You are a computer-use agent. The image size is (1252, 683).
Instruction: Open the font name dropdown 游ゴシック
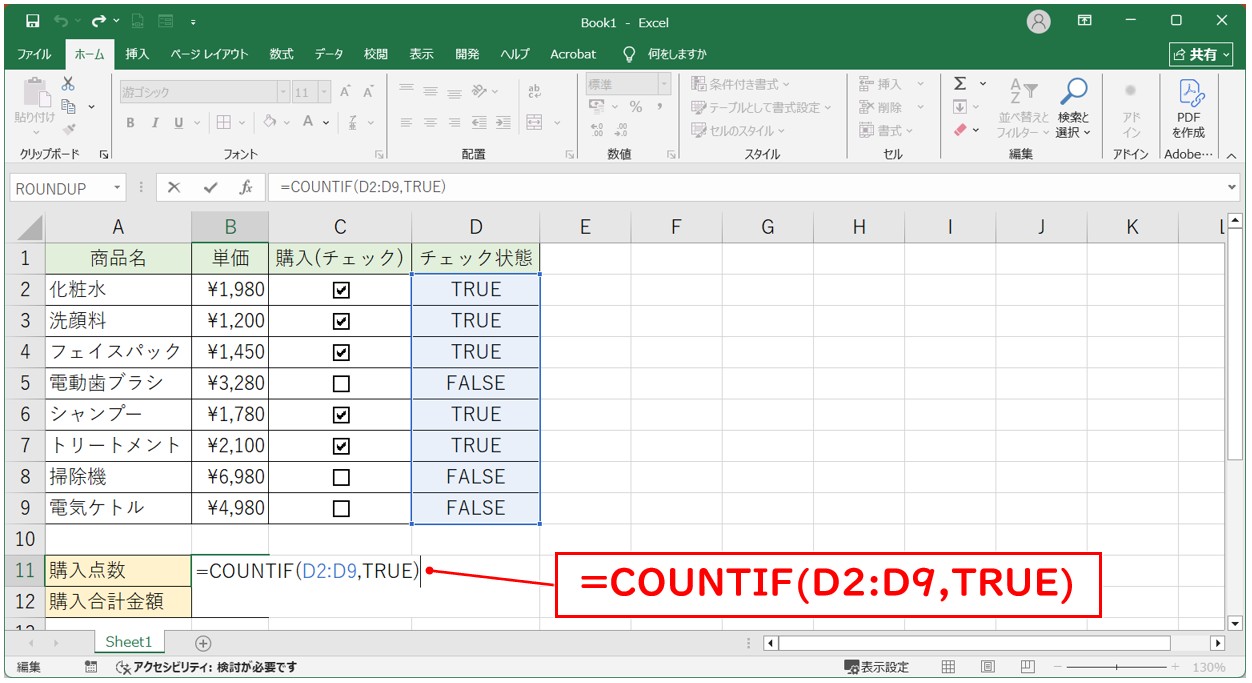(283, 92)
